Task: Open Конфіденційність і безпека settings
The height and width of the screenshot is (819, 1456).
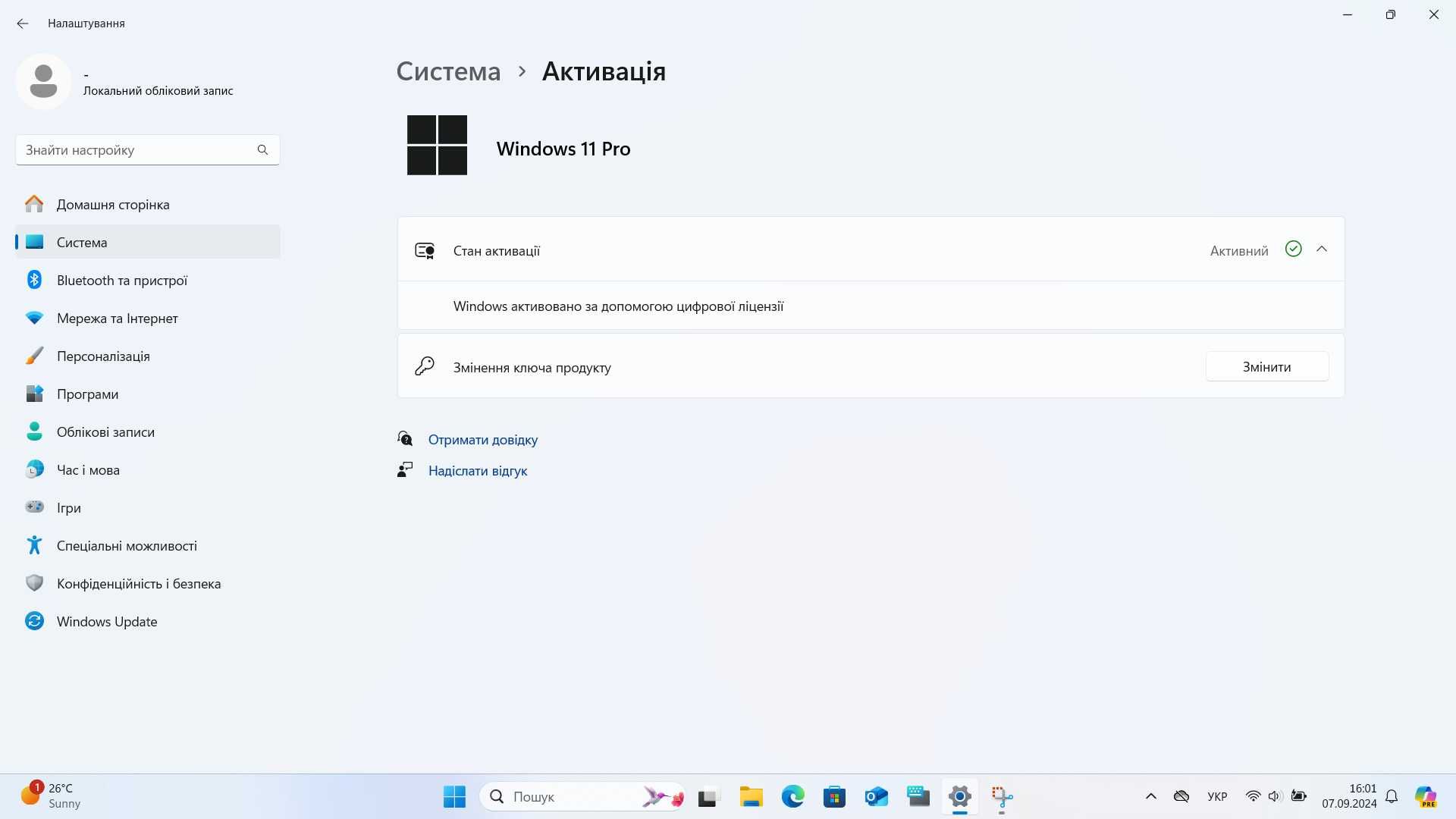Action: pyautogui.click(x=148, y=583)
